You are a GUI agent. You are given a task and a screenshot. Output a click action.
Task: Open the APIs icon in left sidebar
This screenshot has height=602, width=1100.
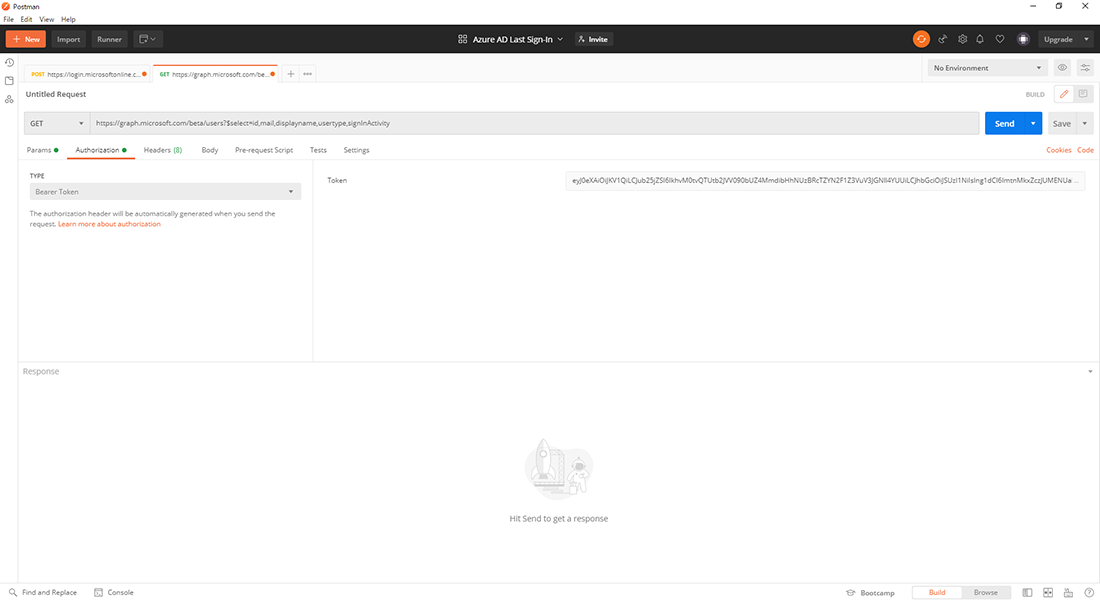tap(9, 100)
